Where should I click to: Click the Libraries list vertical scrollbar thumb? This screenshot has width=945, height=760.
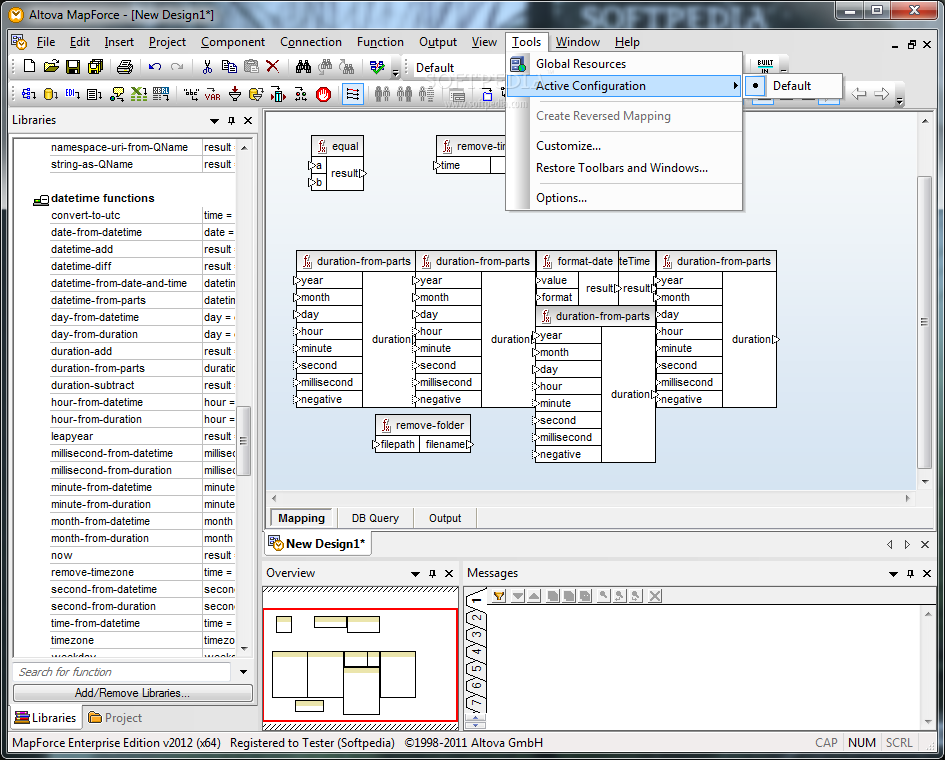coord(243,441)
